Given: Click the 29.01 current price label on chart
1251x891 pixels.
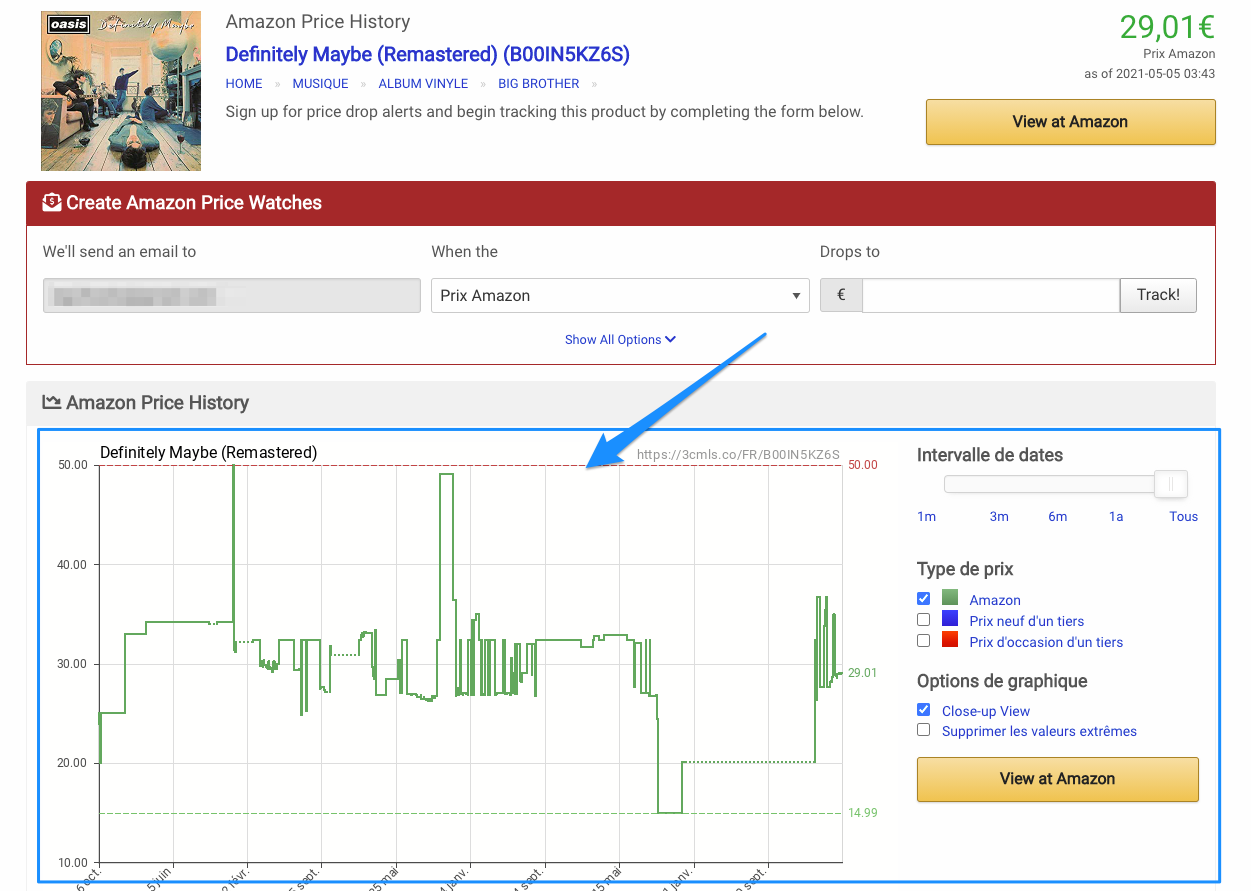Looking at the screenshot, I should tap(863, 673).
